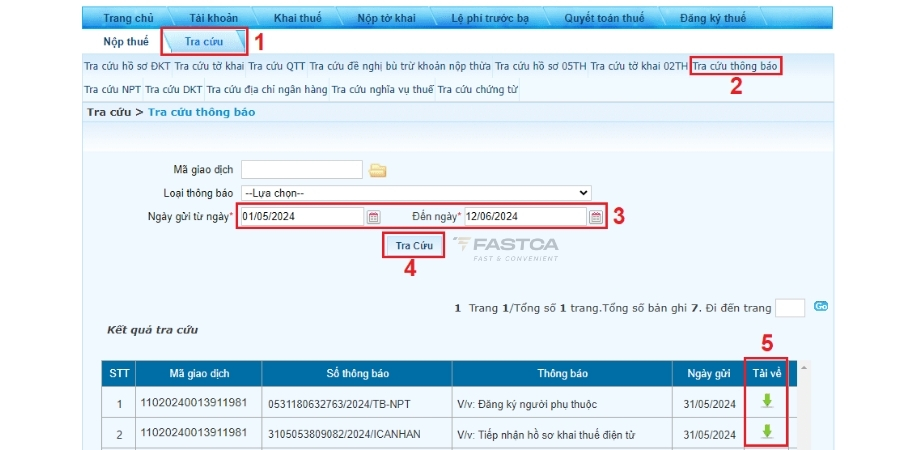
Task: Open the Trang chủ tab
Action: click(129, 18)
